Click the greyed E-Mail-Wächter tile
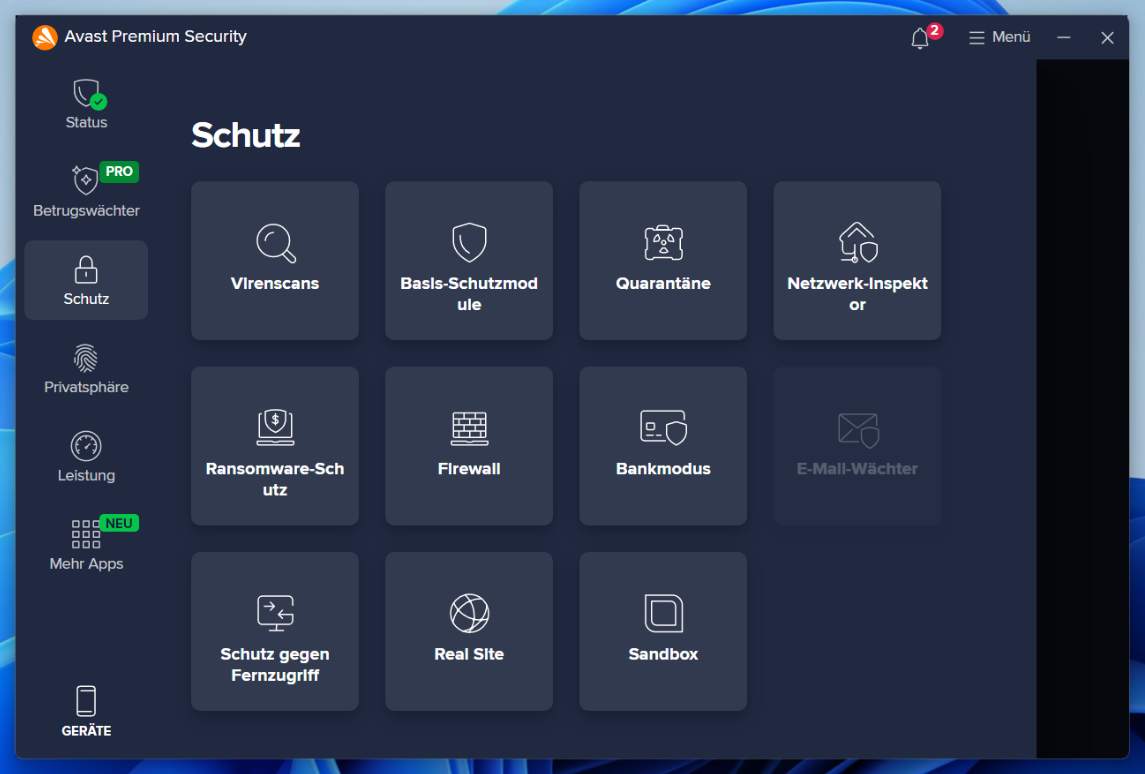The image size is (1145, 774). coord(857,446)
